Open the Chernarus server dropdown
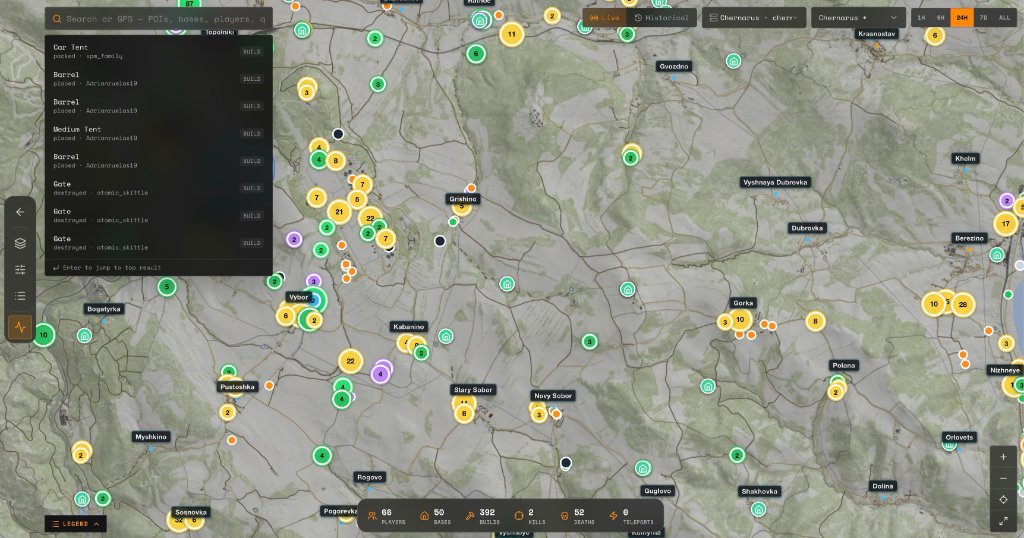 coord(754,18)
